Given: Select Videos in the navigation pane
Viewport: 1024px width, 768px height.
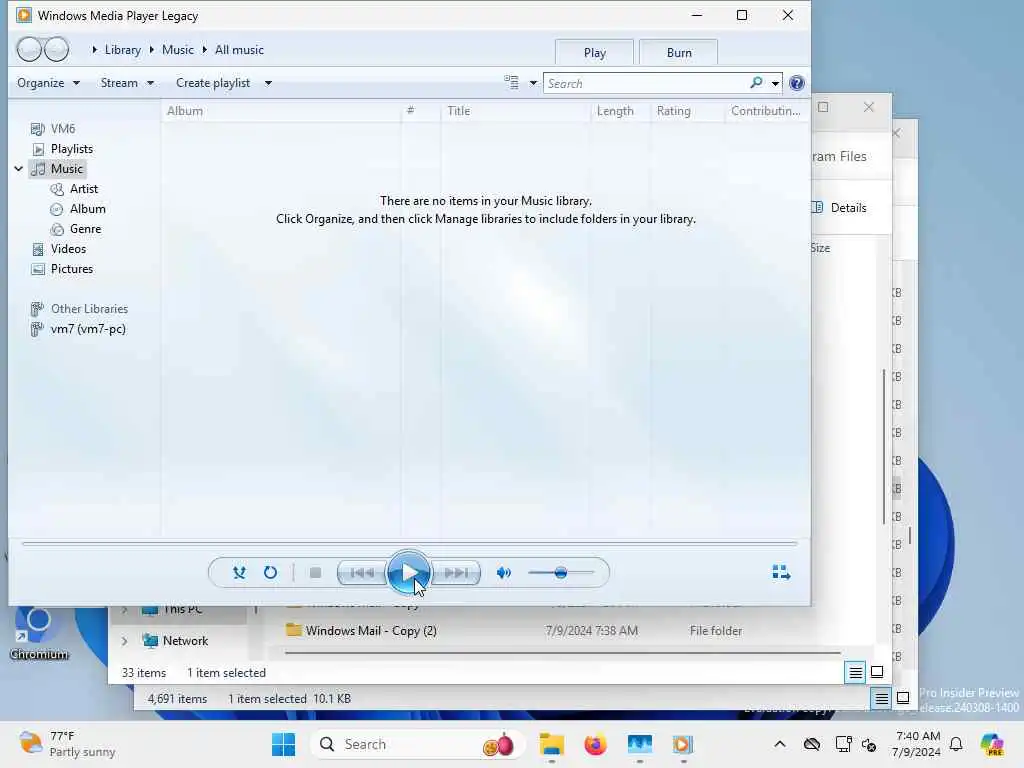Looking at the screenshot, I should coord(59,249).
